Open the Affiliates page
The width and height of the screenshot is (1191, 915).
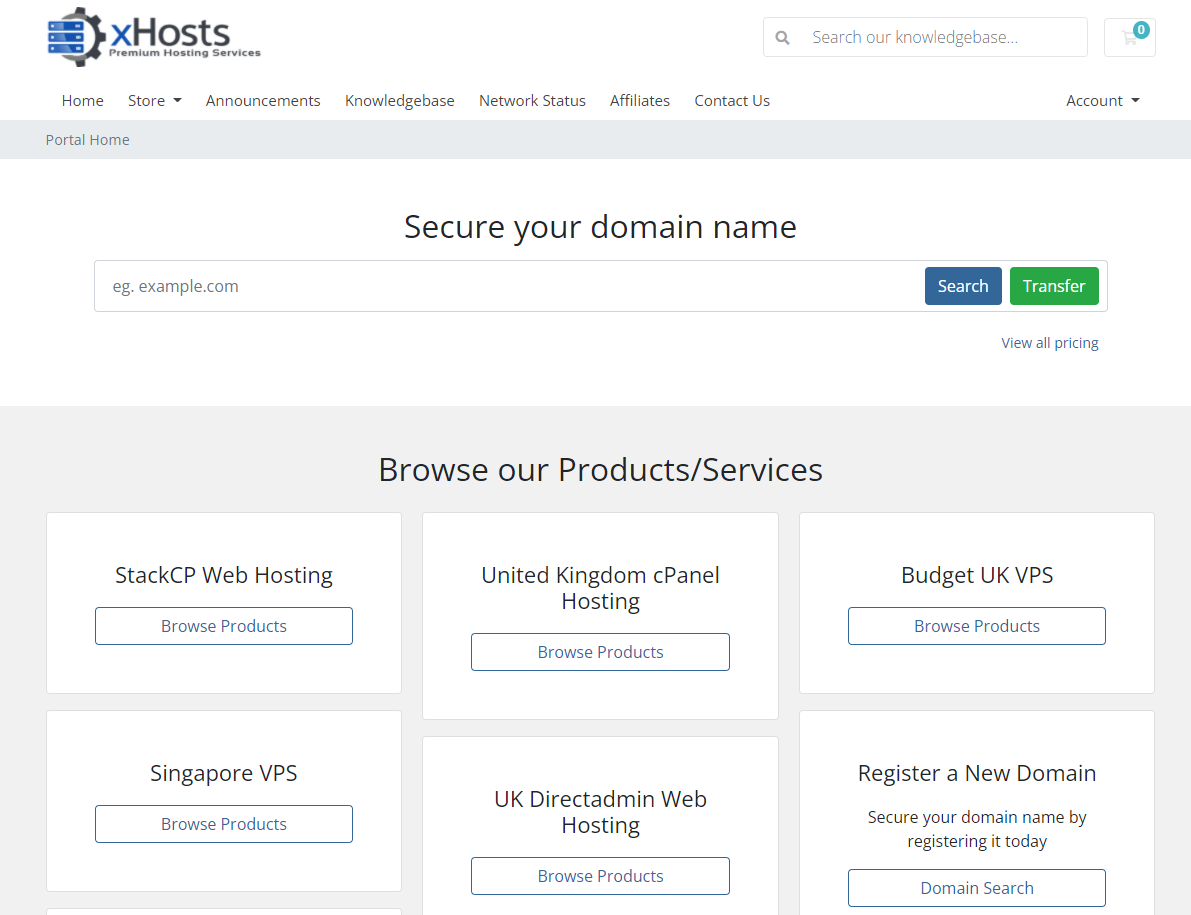(x=640, y=100)
